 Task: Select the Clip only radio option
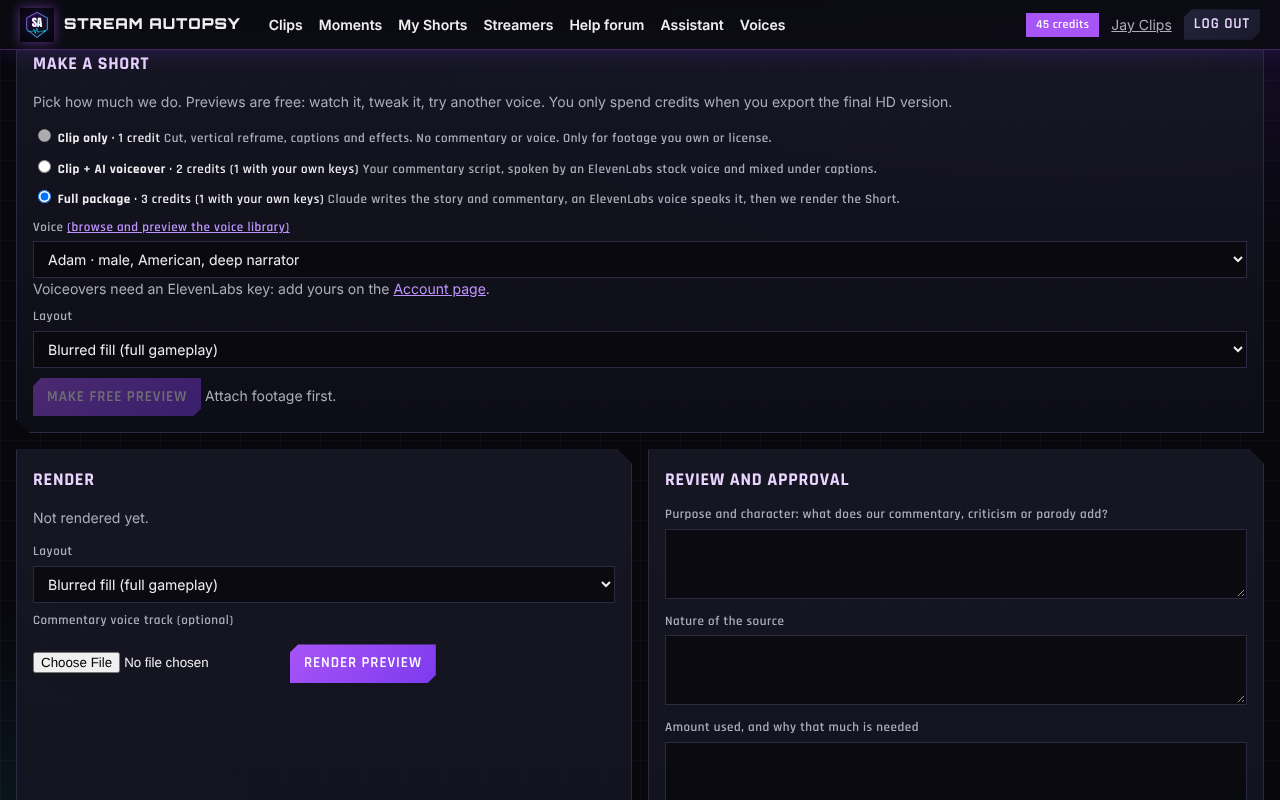coord(44,136)
